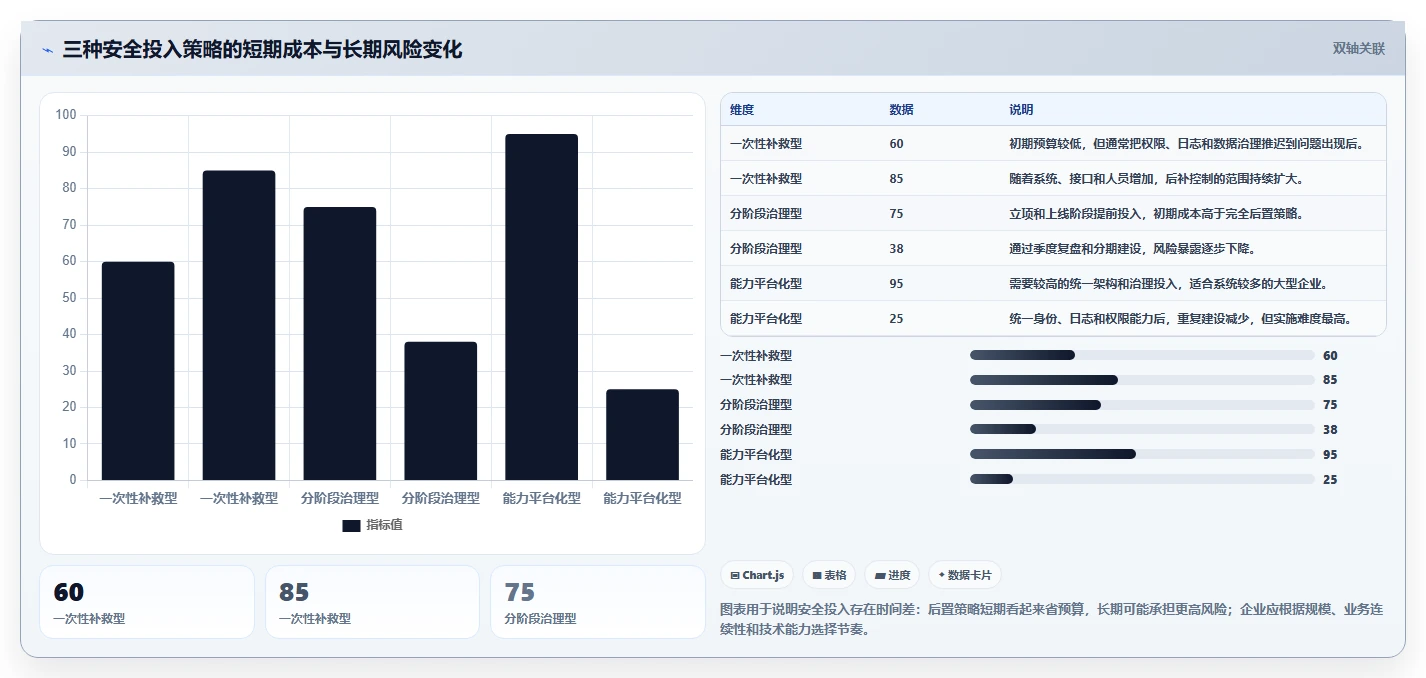The height and width of the screenshot is (678, 1426).
Task: Select the 数据卡片 tag
Action: click(964, 575)
